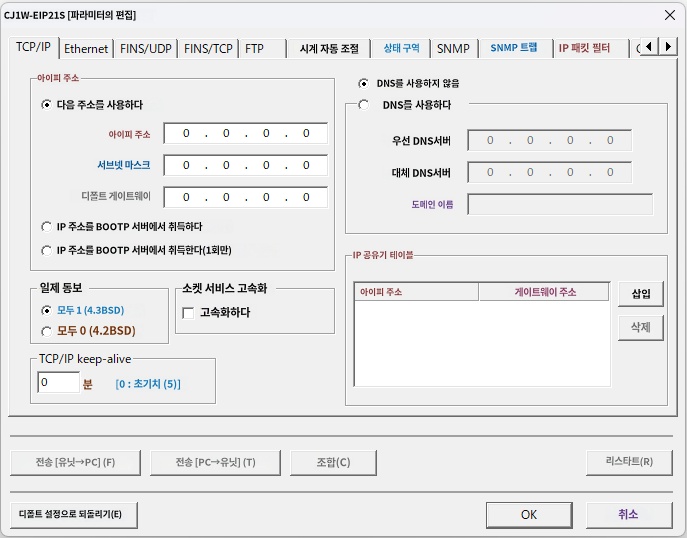Click the 서브넷 마스크 input field
Screen dimensions: 687x538
pyautogui.click(x=246, y=166)
